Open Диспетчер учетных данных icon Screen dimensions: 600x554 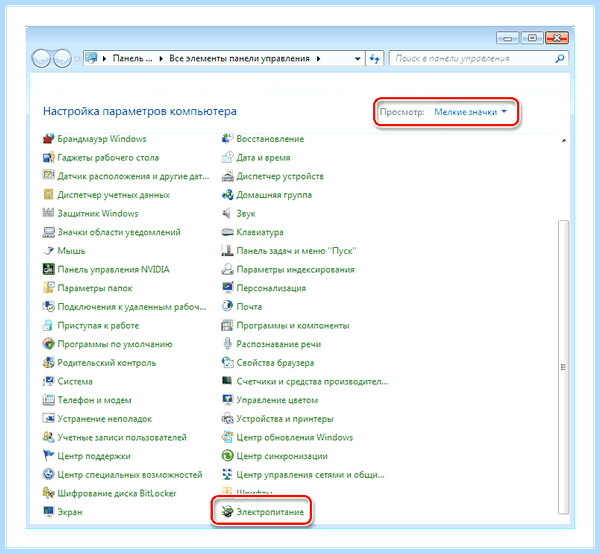[x=48, y=195]
